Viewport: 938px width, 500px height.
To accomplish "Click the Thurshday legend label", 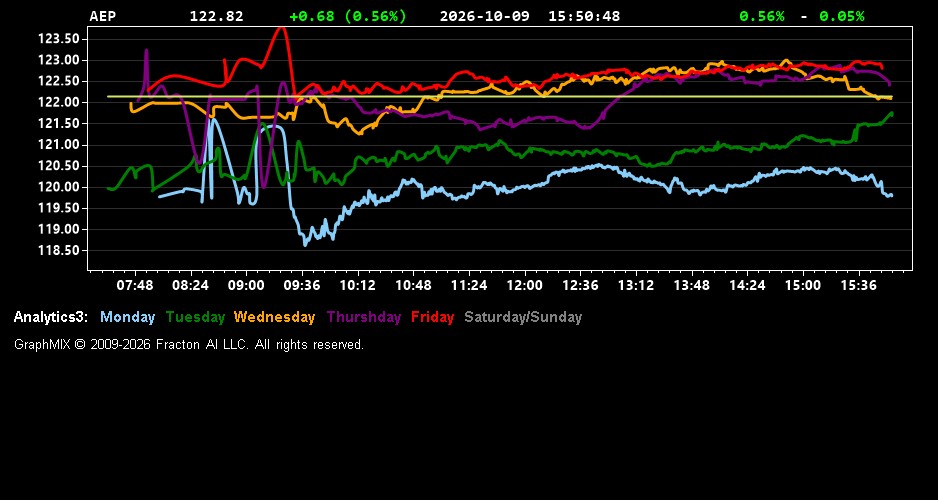I will click(x=364, y=318).
